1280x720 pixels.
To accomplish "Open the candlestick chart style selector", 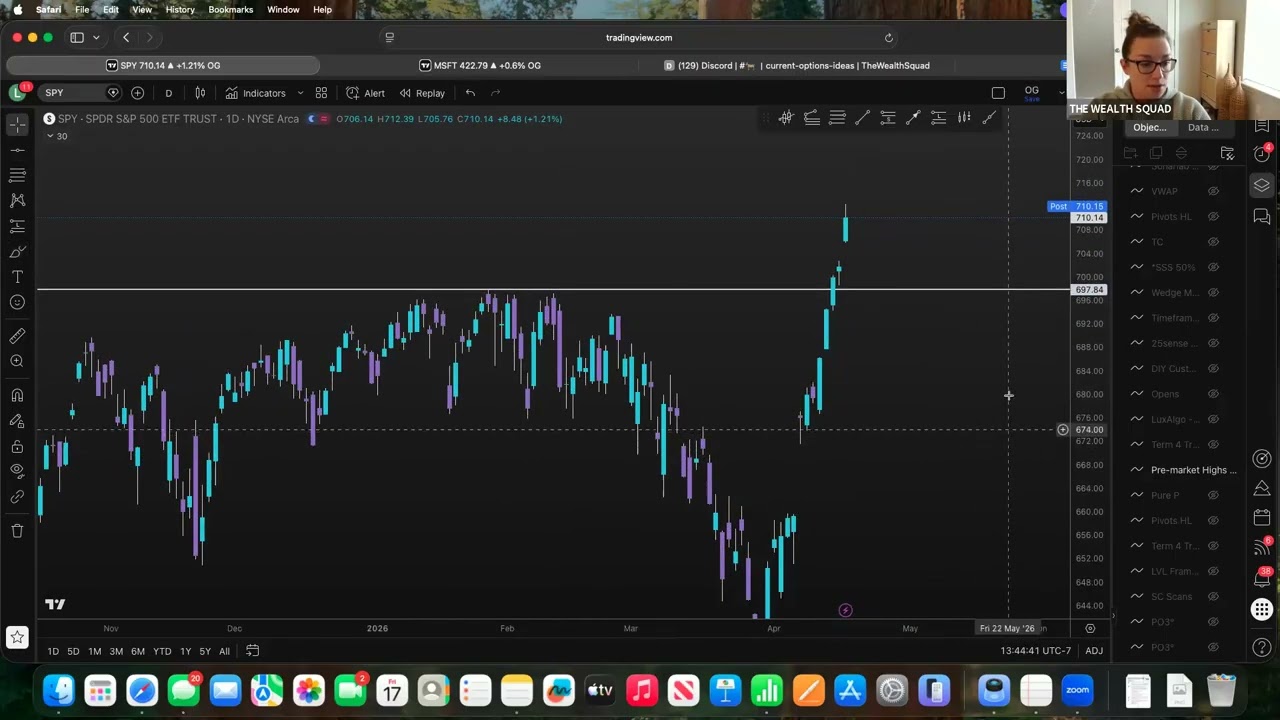I will click(200, 93).
